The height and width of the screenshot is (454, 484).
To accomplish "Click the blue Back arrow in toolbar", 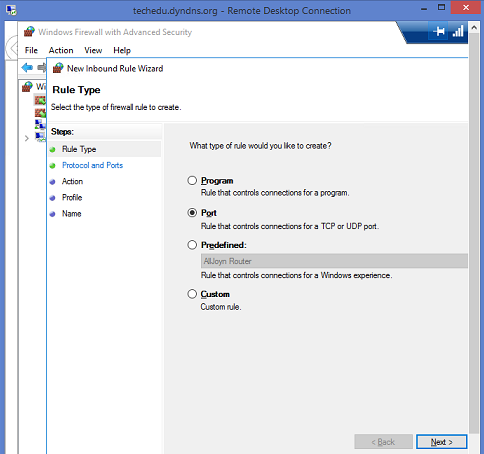I will [27, 68].
